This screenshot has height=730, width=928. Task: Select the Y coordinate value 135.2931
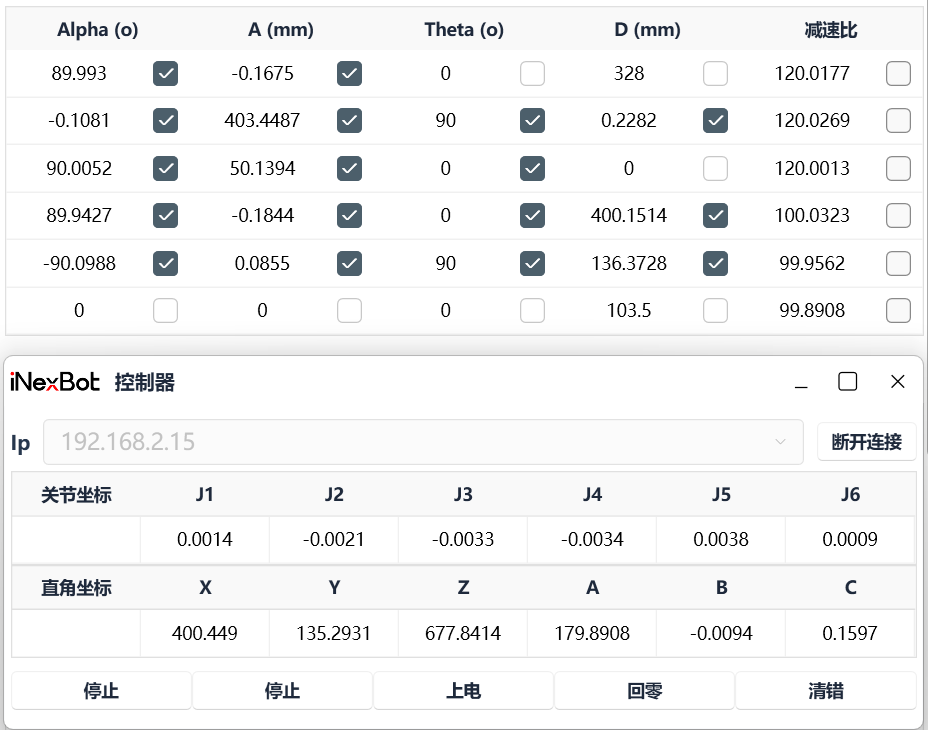[x=334, y=633]
